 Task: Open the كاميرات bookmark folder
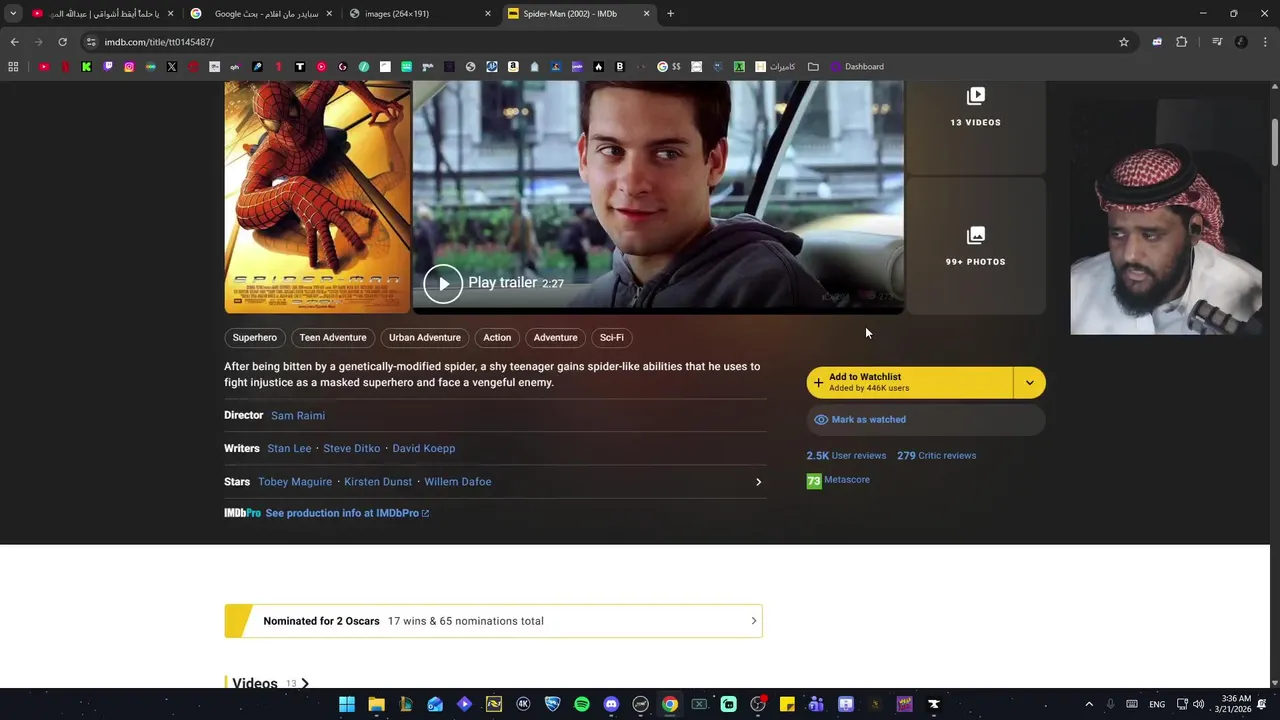(775, 67)
